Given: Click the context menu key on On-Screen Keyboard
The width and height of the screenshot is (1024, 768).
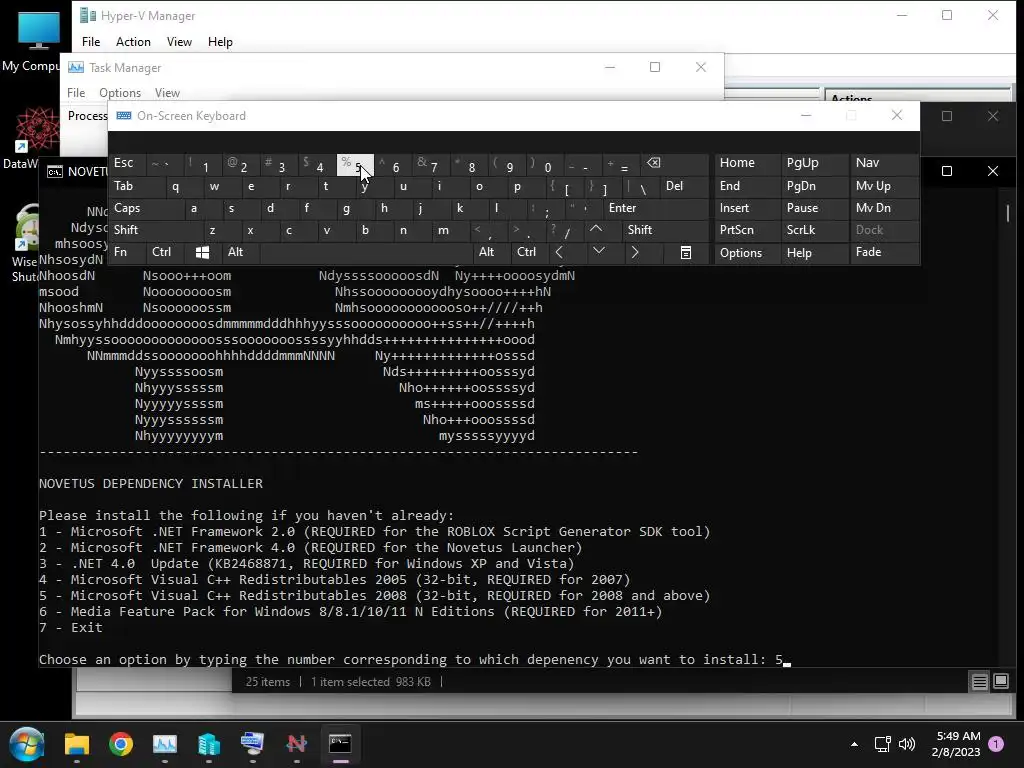Looking at the screenshot, I should 686,253.
